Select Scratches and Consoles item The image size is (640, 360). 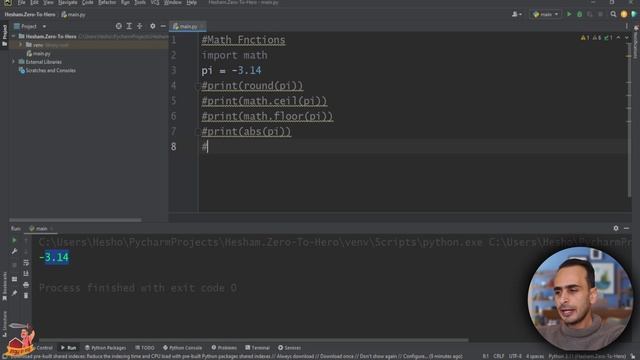pos(47,71)
